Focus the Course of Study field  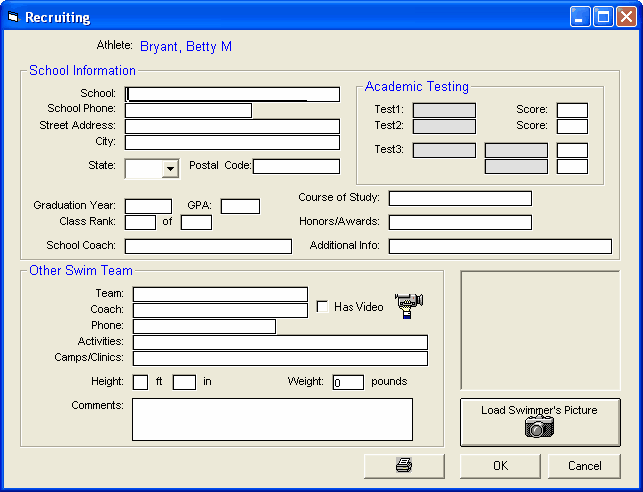tap(460, 198)
